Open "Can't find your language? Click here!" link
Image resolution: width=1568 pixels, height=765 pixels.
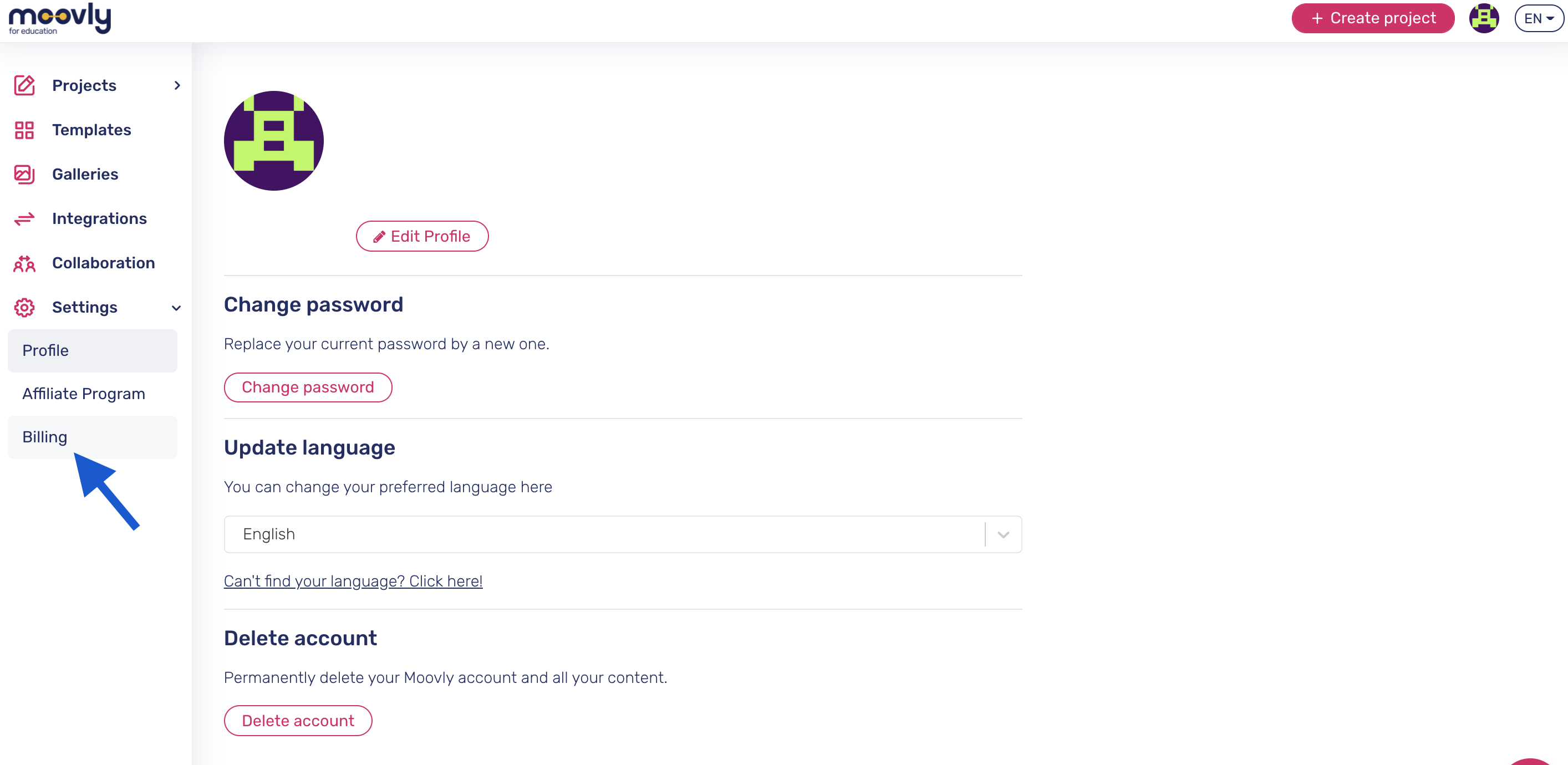[x=353, y=580]
